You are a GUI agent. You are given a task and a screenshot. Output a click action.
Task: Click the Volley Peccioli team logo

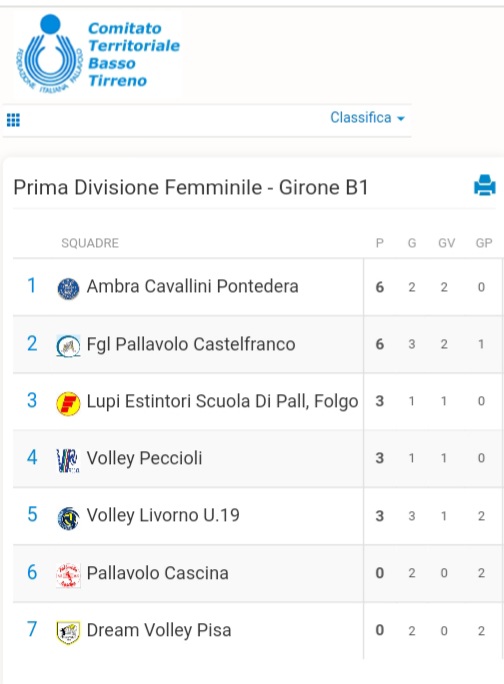[68, 461]
